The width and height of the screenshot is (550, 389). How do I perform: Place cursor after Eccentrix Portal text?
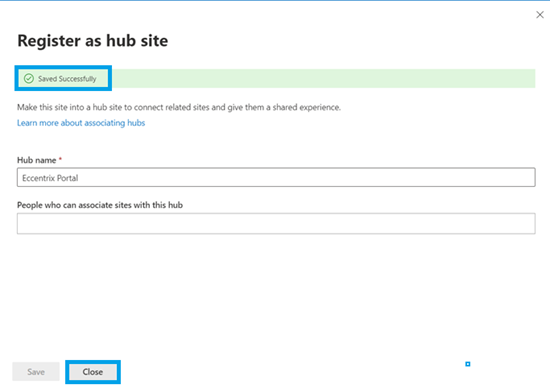pyautogui.click(x=79, y=178)
